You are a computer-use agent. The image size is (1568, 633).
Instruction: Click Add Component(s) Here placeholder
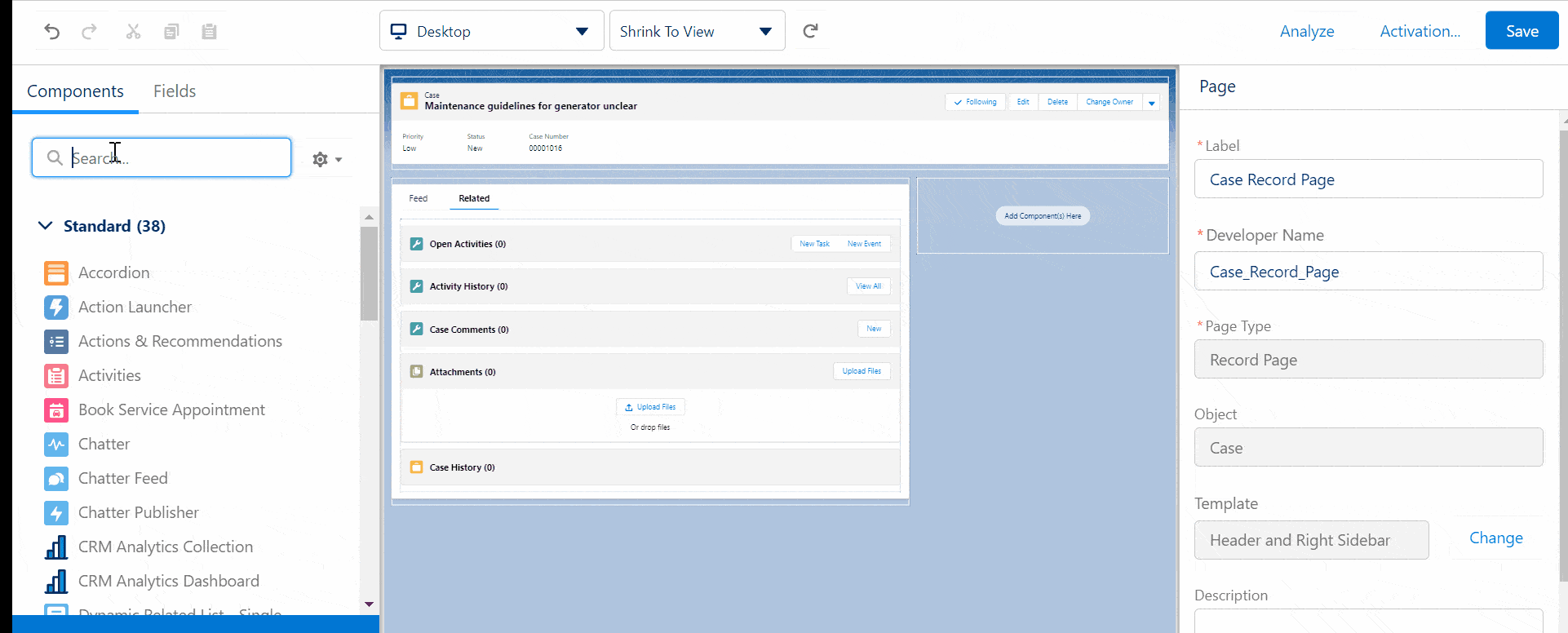(1043, 216)
